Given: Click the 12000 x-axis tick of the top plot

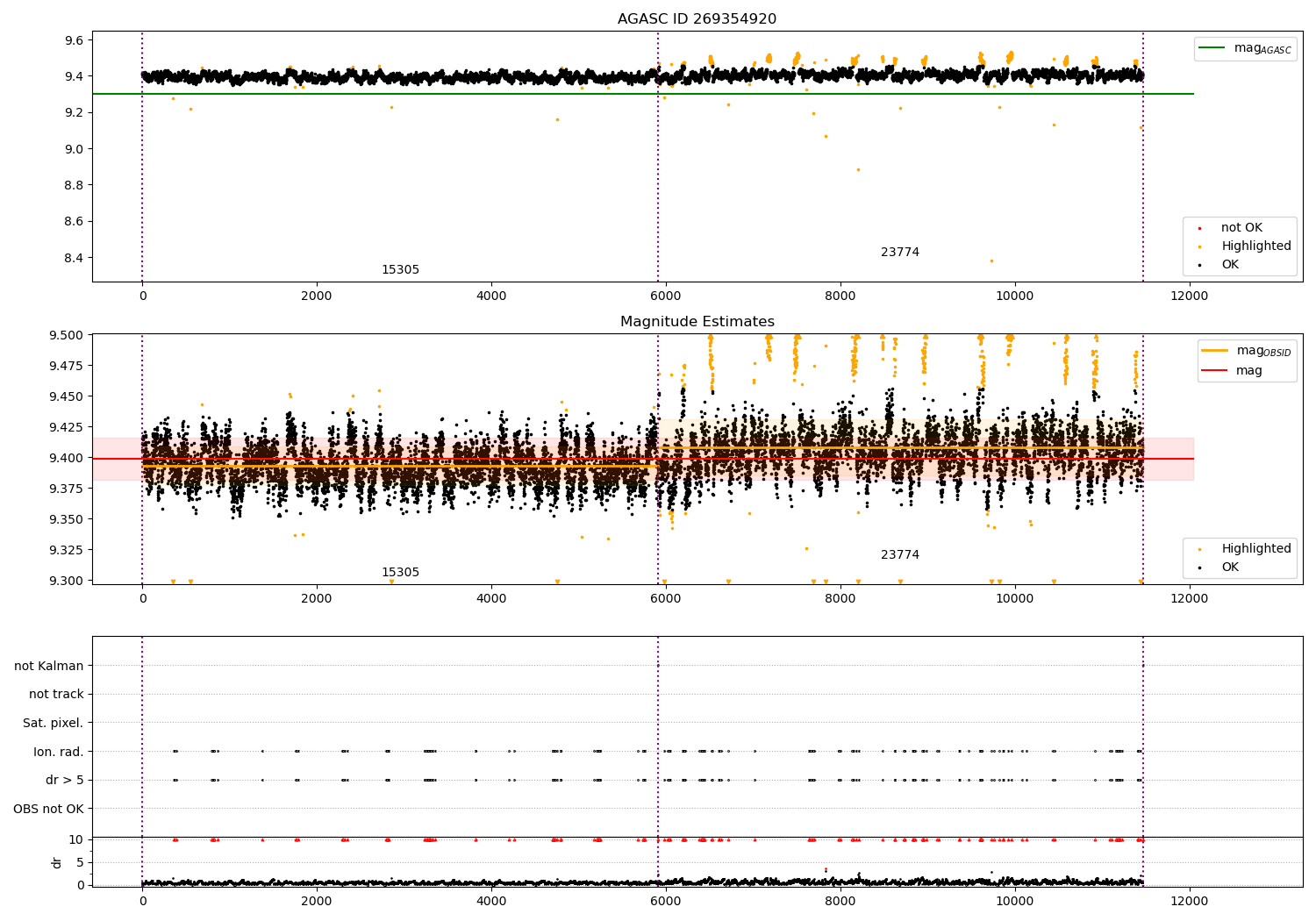Looking at the screenshot, I should point(1190,296).
